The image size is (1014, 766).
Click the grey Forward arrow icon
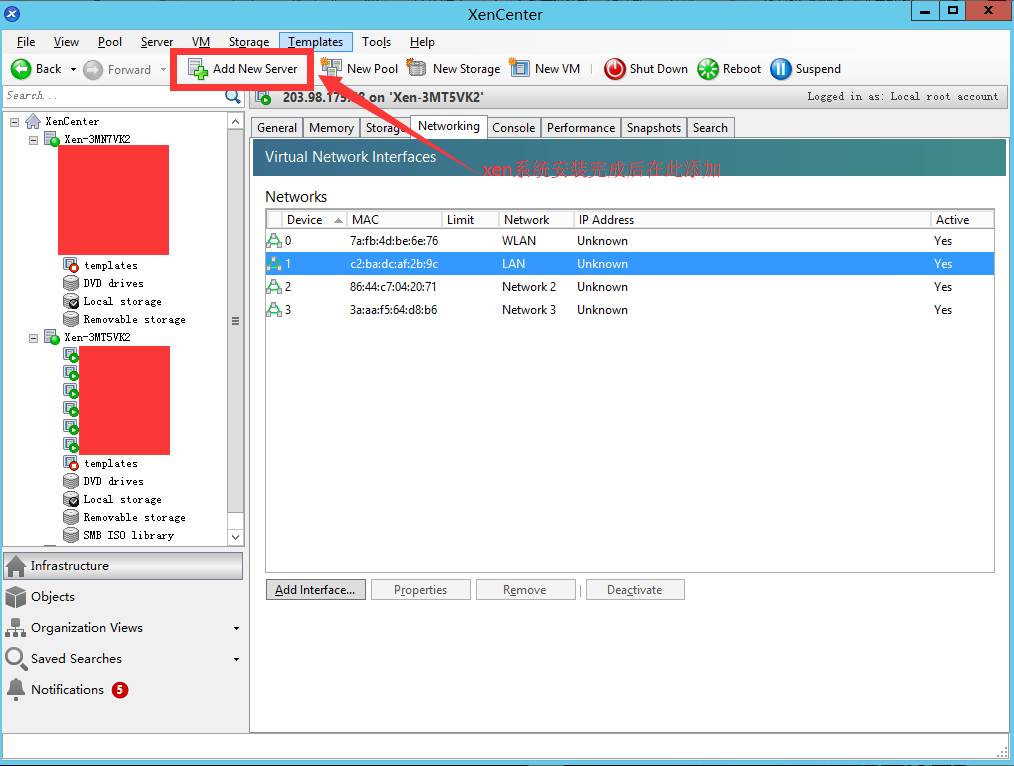[x=93, y=70]
